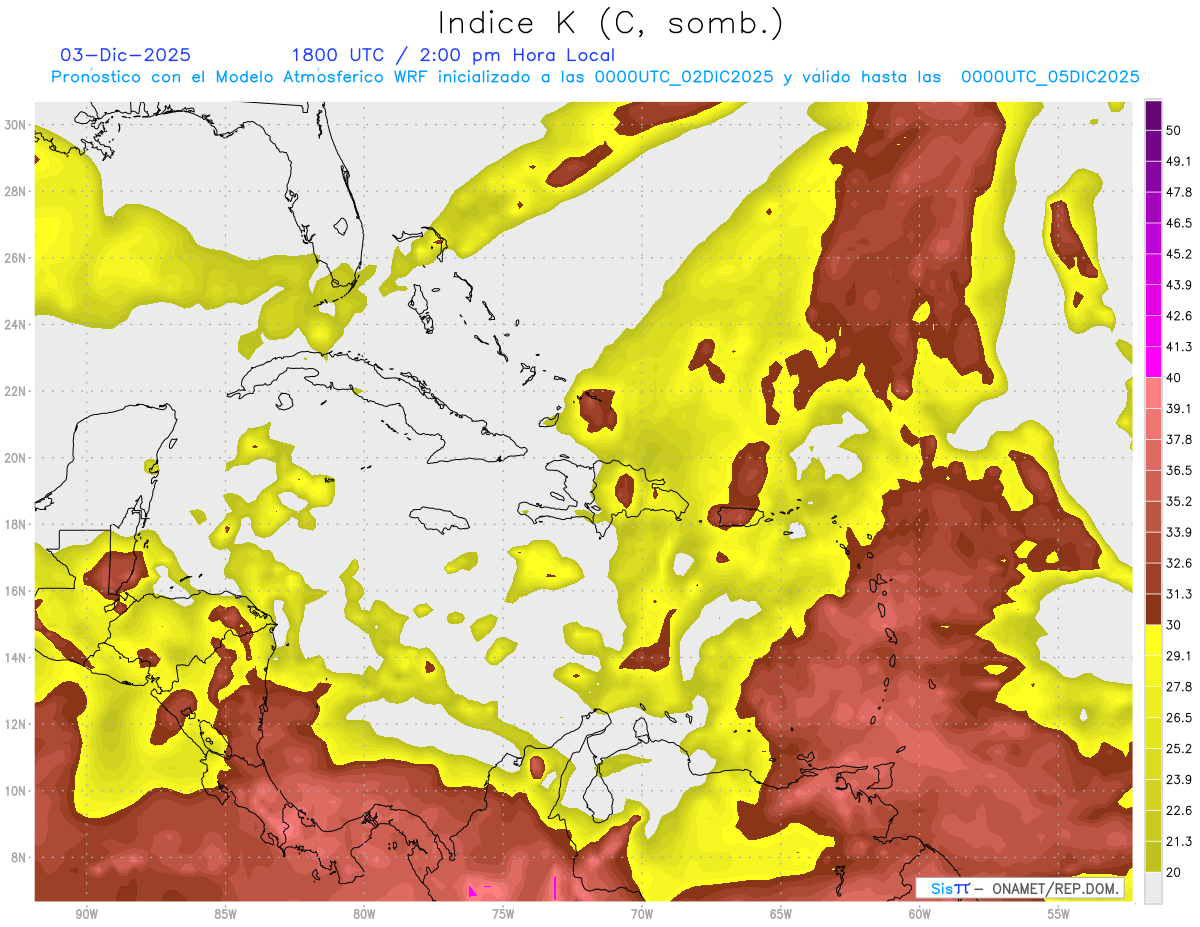This screenshot has height=927, width=1200.
Task: Click legend value 25.2
Action: tap(1178, 749)
